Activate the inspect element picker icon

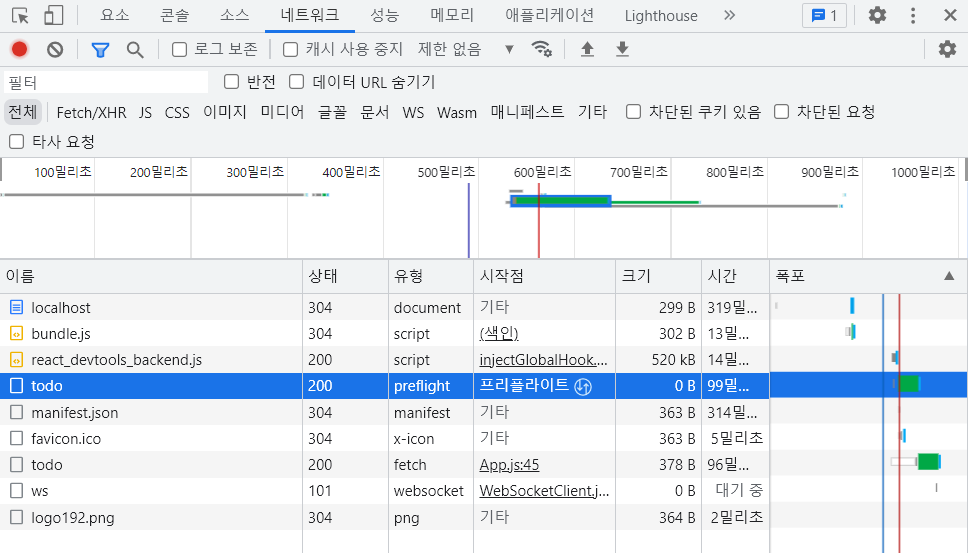tap(20, 15)
